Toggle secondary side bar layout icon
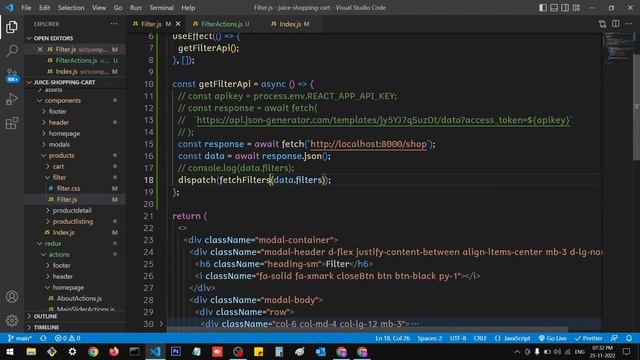 565,8
